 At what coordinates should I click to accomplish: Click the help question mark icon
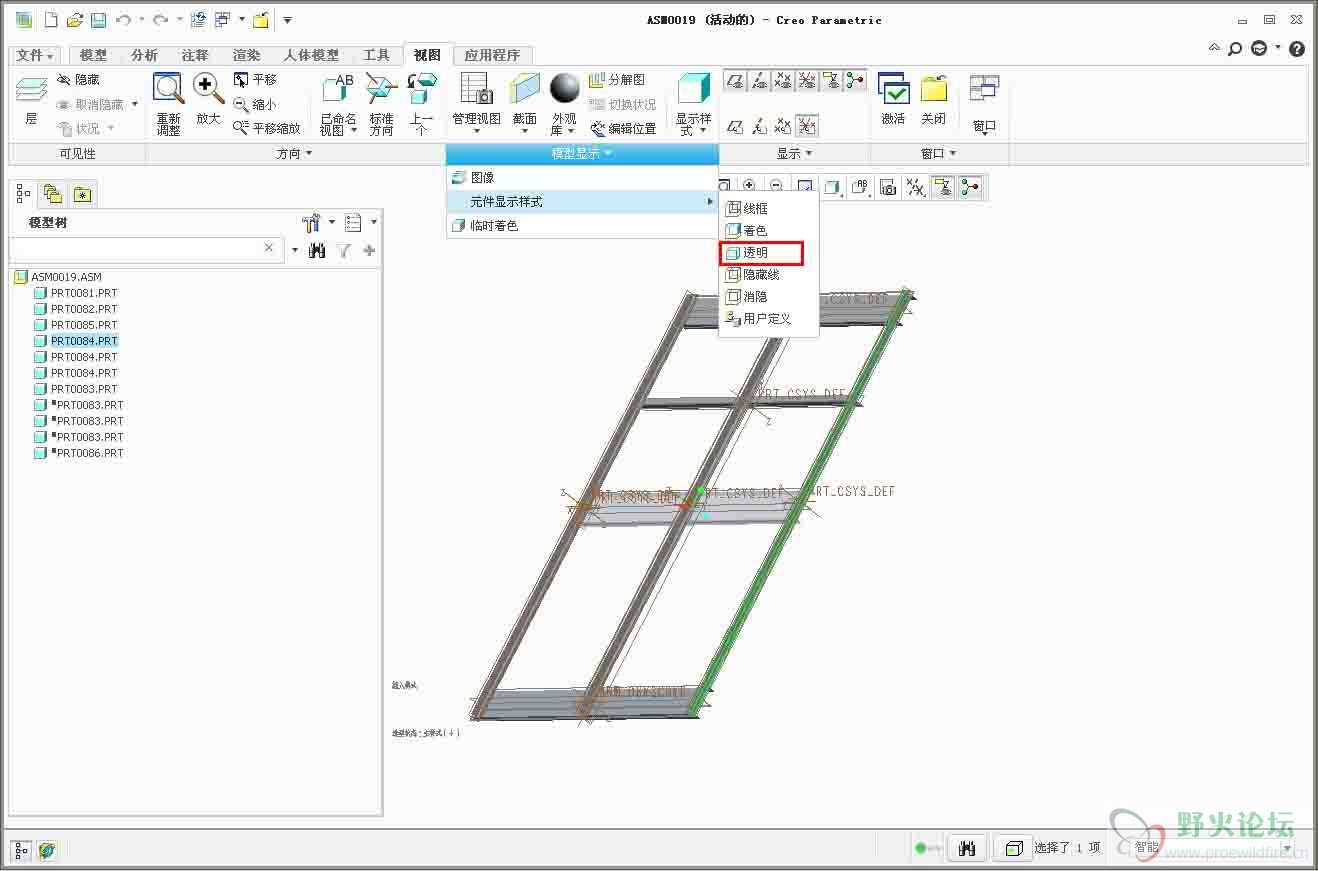(1297, 48)
